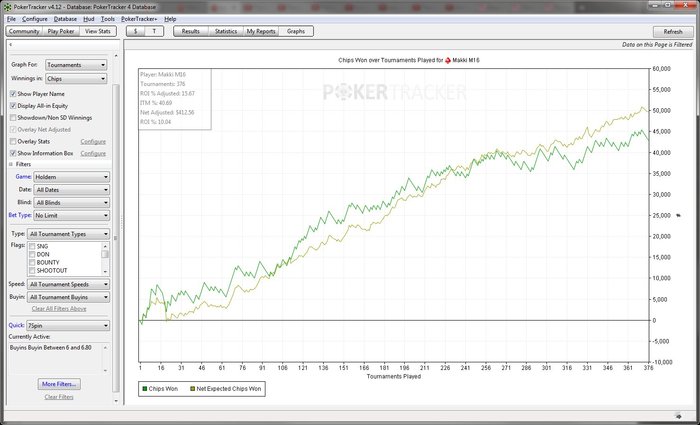
Task: Open the All Tournament Buyins dropdown
Action: coord(68,297)
